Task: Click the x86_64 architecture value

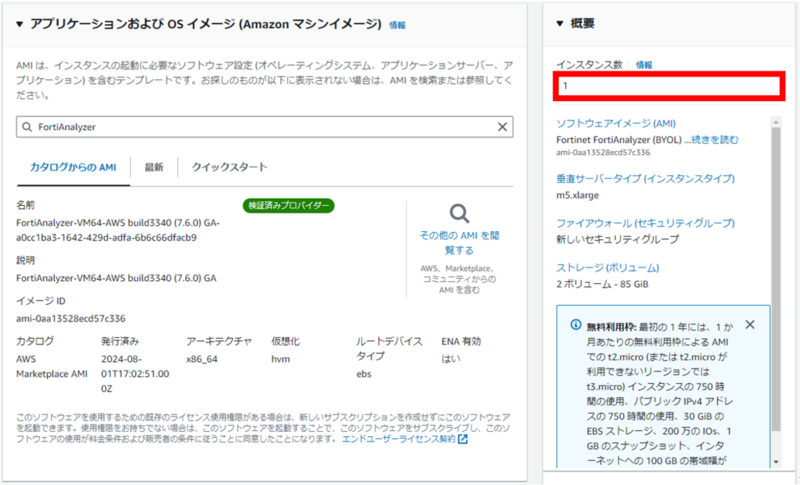Action: [x=202, y=359]
